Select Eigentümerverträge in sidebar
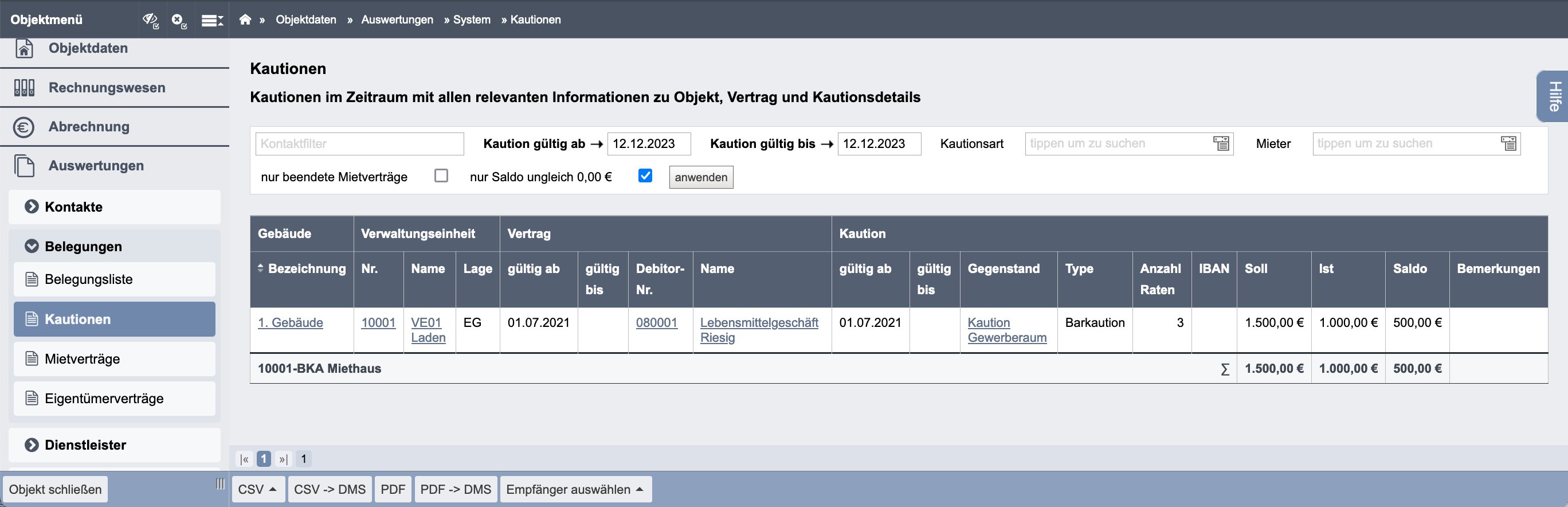1568x507 pixels. tap(115, 399)
